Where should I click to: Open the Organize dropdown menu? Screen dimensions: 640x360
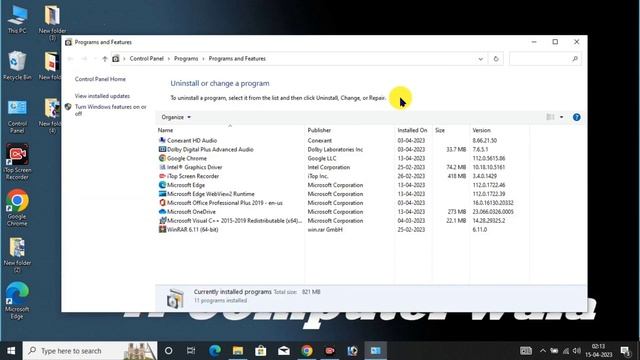point(176,117)
